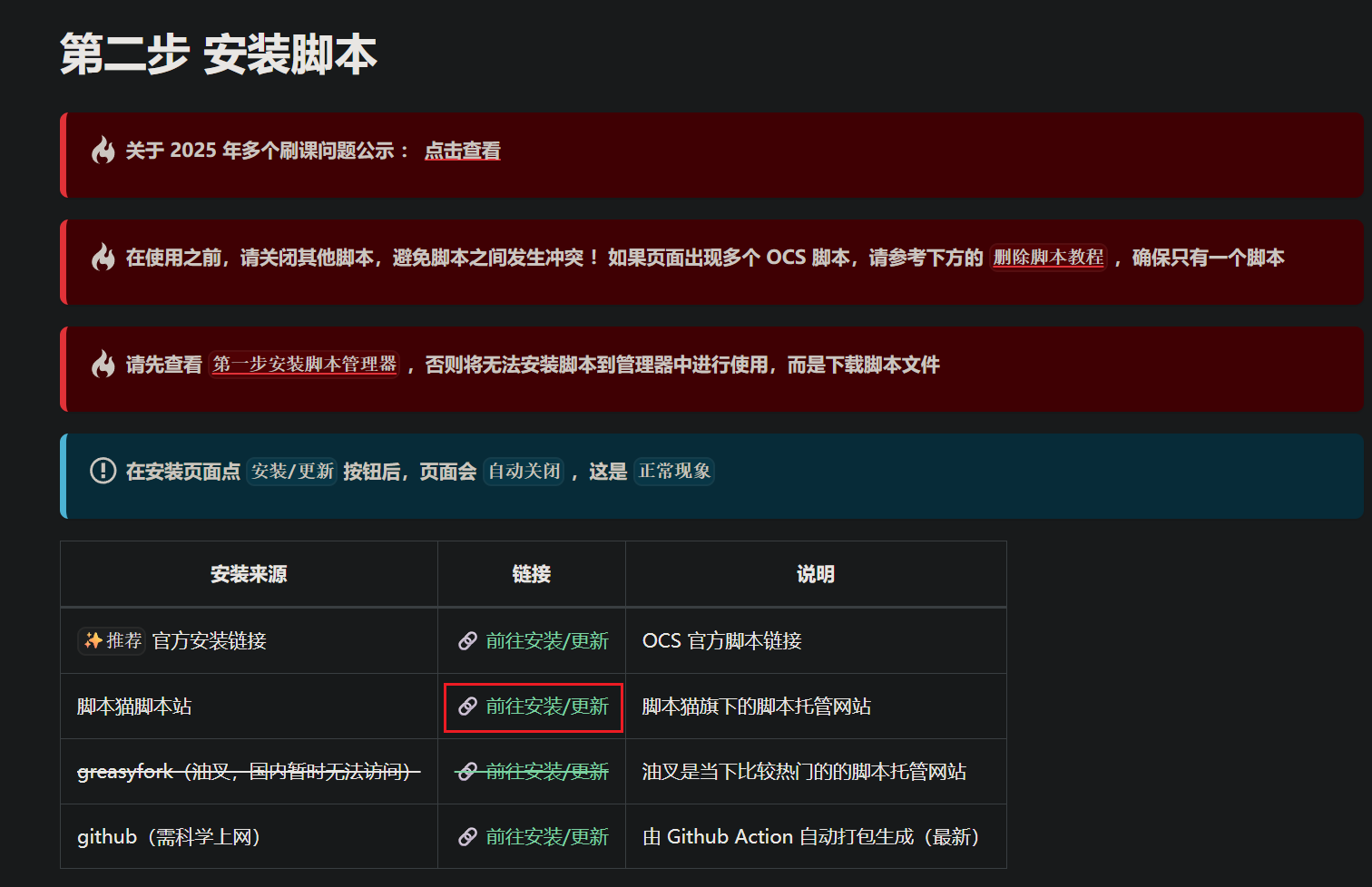Click the 第二步 安装脚本 heading

click(218, 54)
